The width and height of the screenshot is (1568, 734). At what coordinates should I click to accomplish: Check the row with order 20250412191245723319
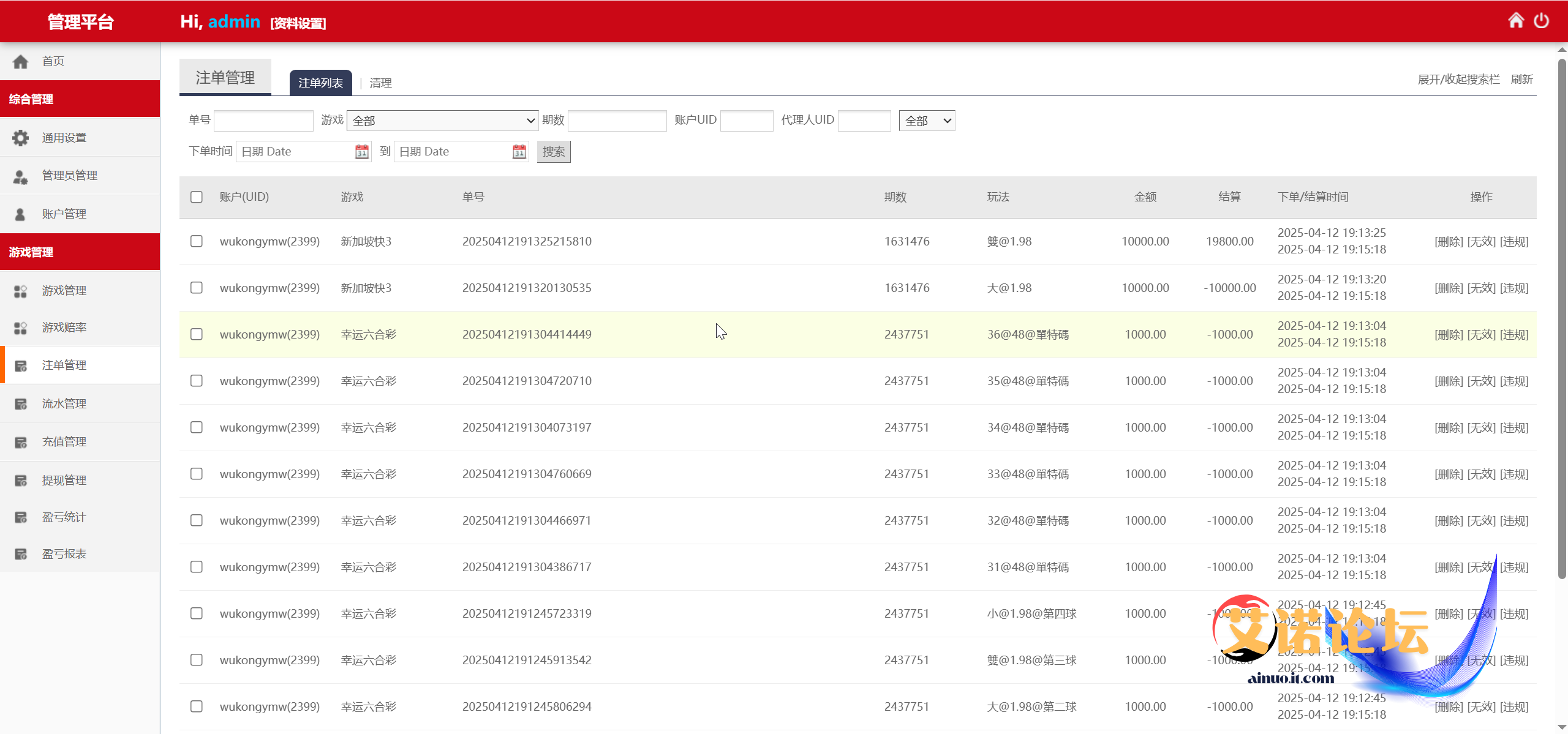[197, 613]
